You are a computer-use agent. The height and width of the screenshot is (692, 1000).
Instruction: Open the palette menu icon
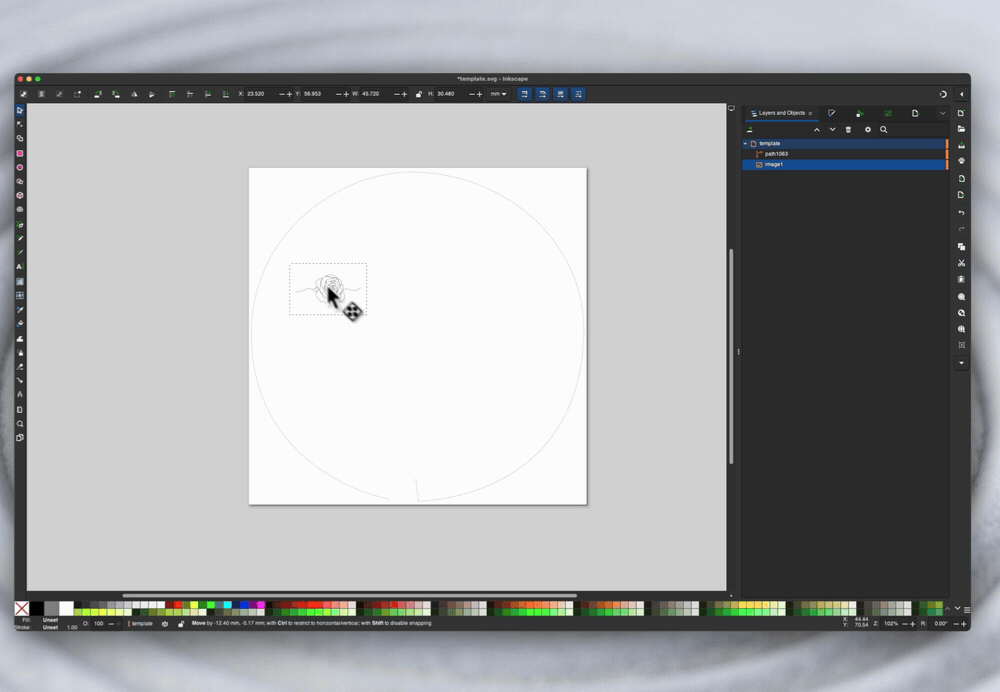[x=967, y=610]
